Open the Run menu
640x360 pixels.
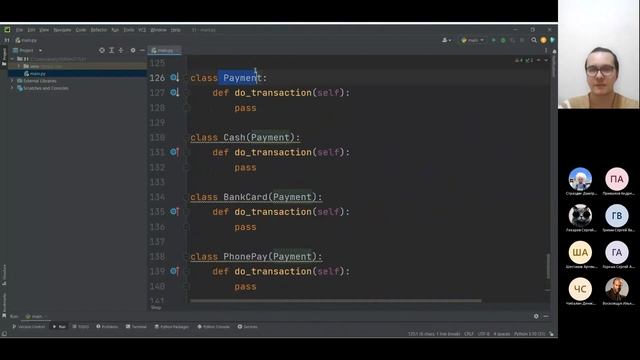tap(115, 30)
